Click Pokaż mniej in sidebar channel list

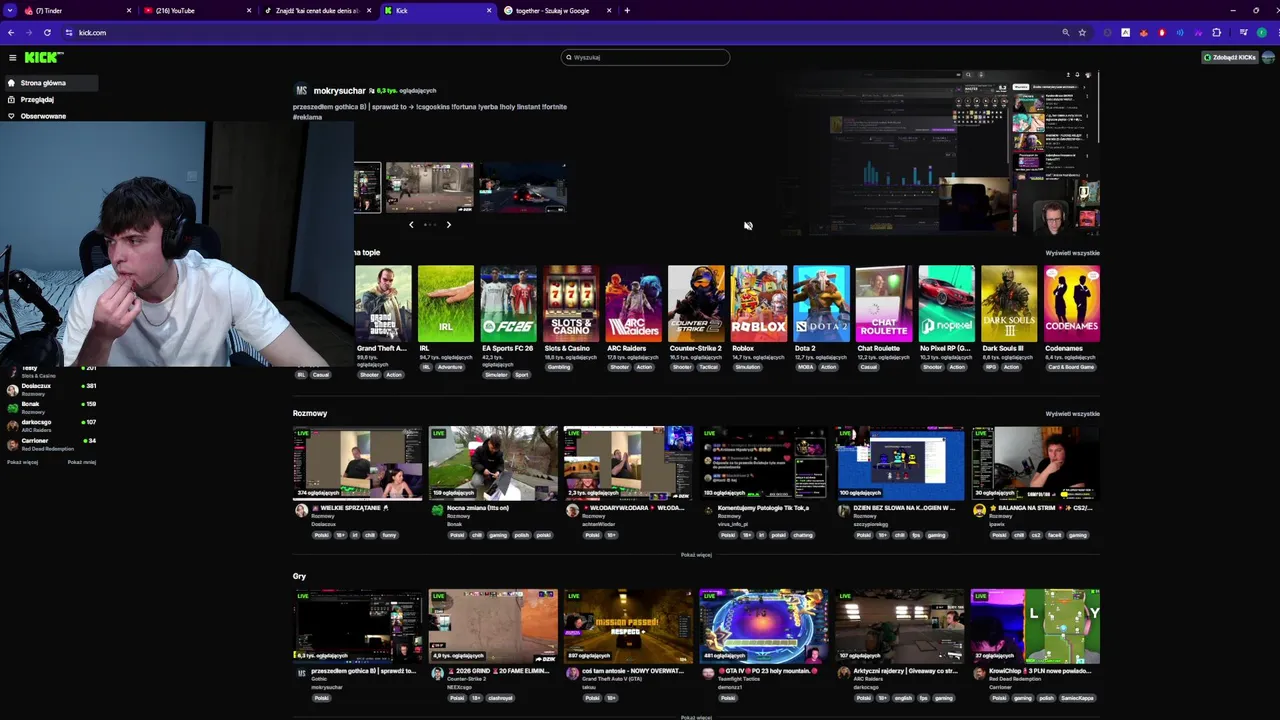point(82,462)
